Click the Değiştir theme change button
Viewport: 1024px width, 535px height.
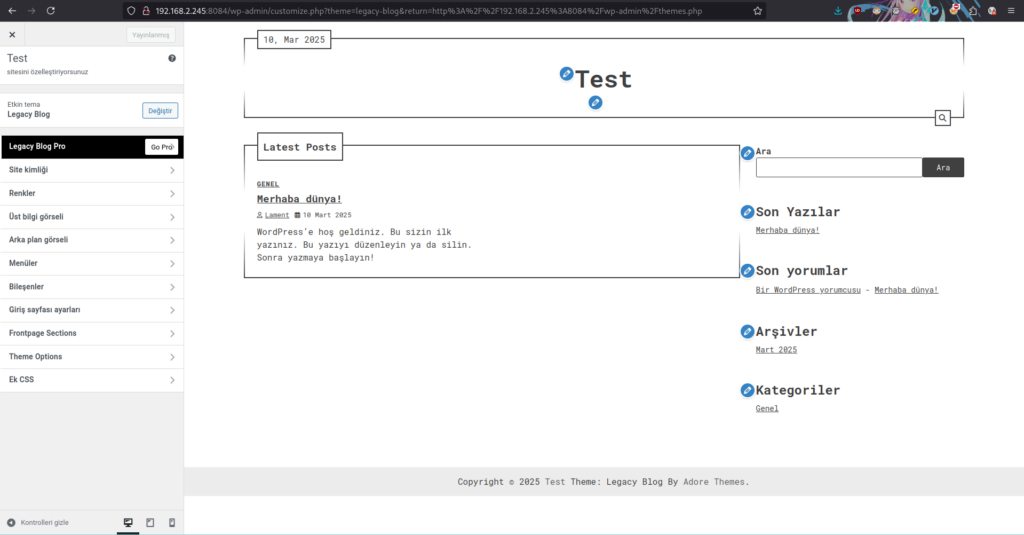click(x=160, y=110)
